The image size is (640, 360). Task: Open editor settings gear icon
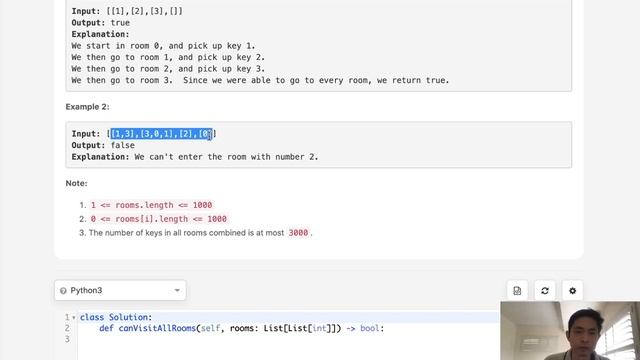[x=572, y=291]
